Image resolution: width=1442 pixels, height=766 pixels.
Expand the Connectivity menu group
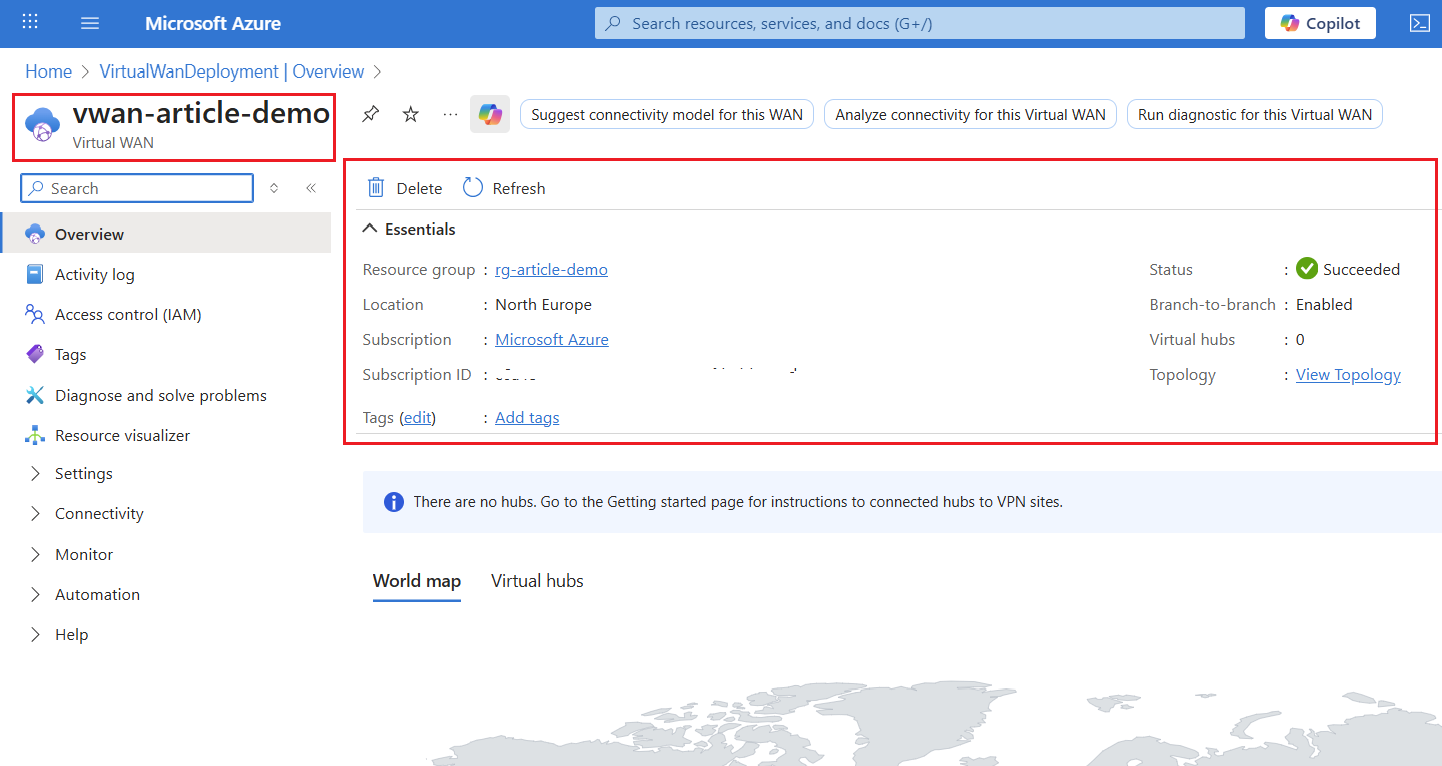coord(36,513)
